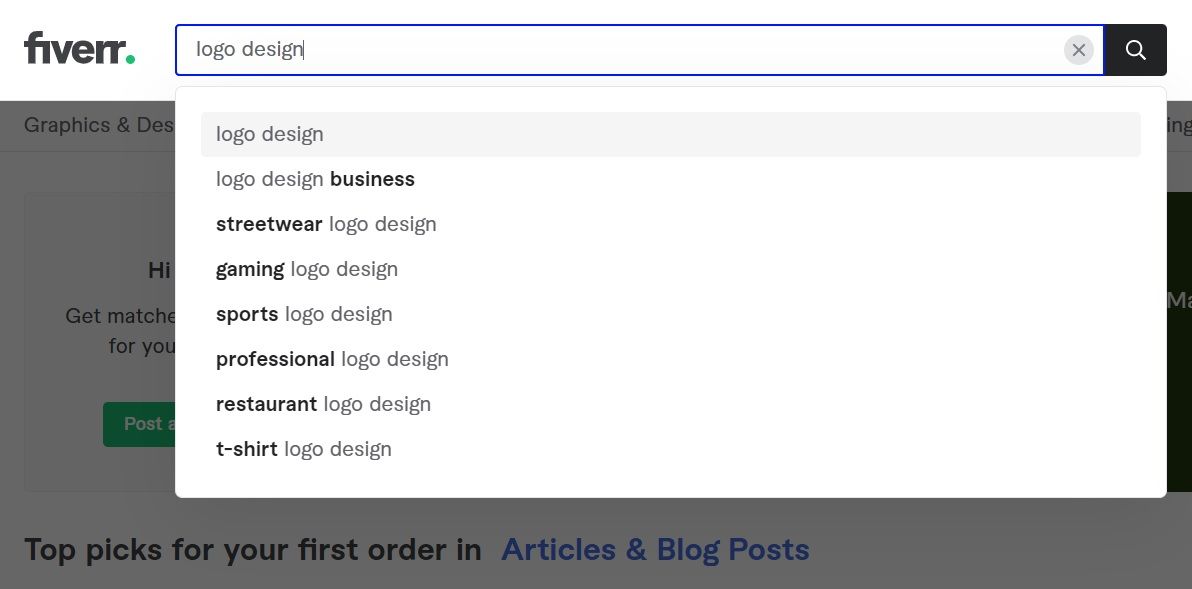Select 'gaming logo design' suggestion
Image resolution: width=1192 pixels, height=589 pixels.
(x=307, y=269)
